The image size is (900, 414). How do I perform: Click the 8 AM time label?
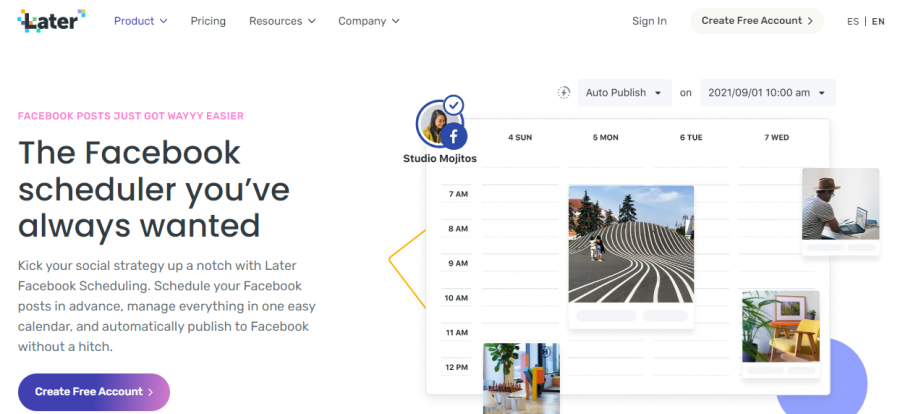(458, 229)
